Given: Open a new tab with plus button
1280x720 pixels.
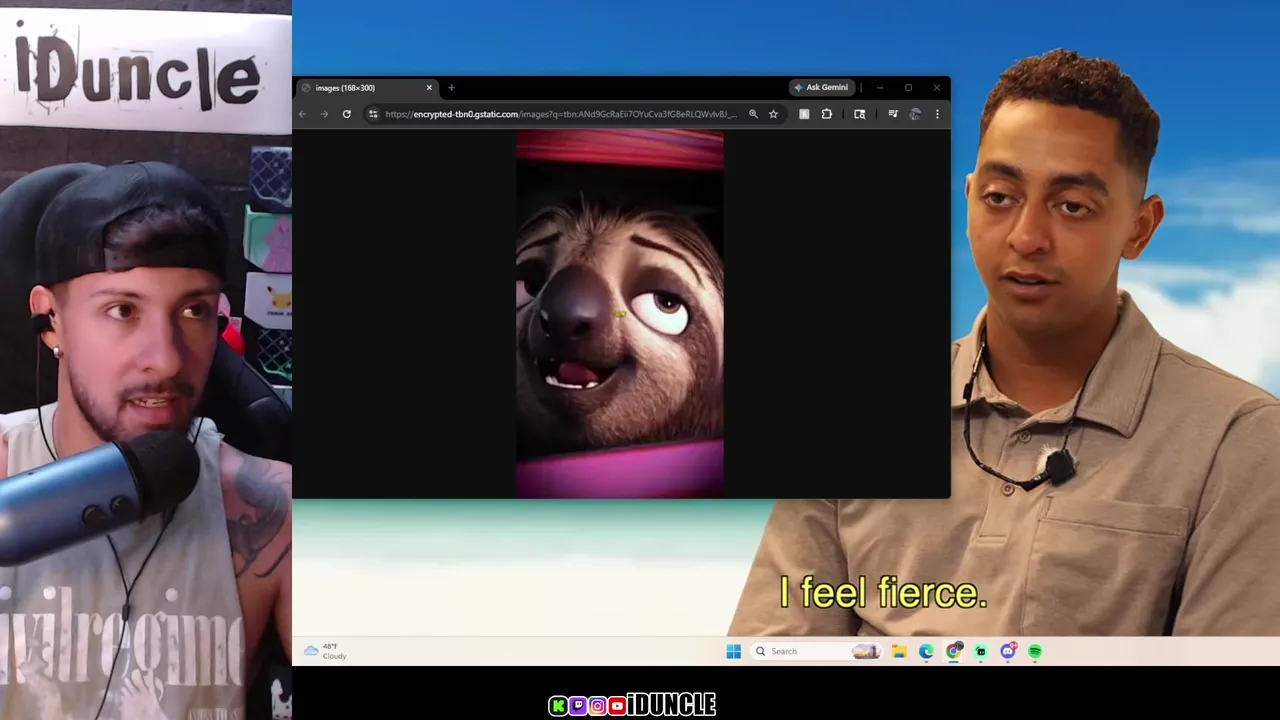Looking at the screenshot, I should click(x=451, y=88).
